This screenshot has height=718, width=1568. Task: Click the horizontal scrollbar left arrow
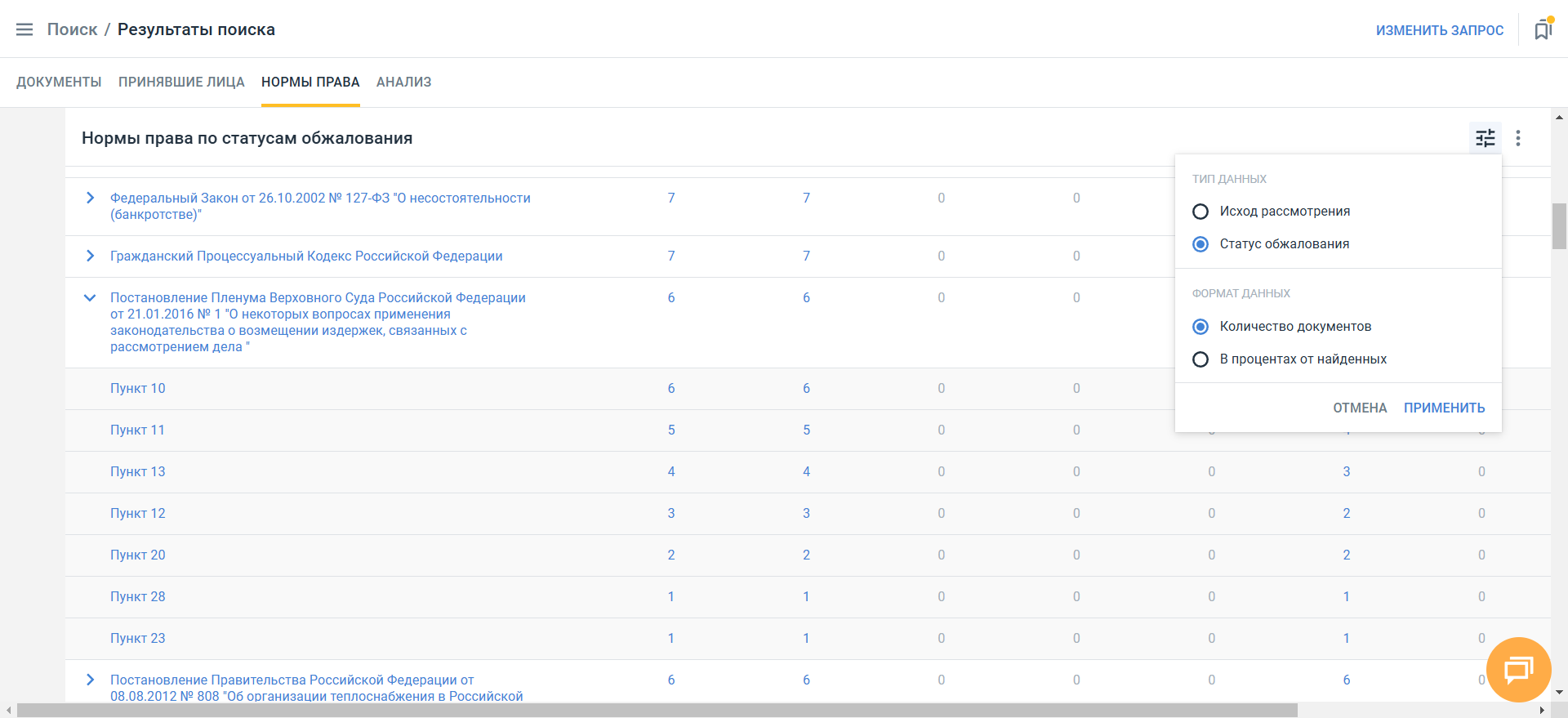click(8, 711)
